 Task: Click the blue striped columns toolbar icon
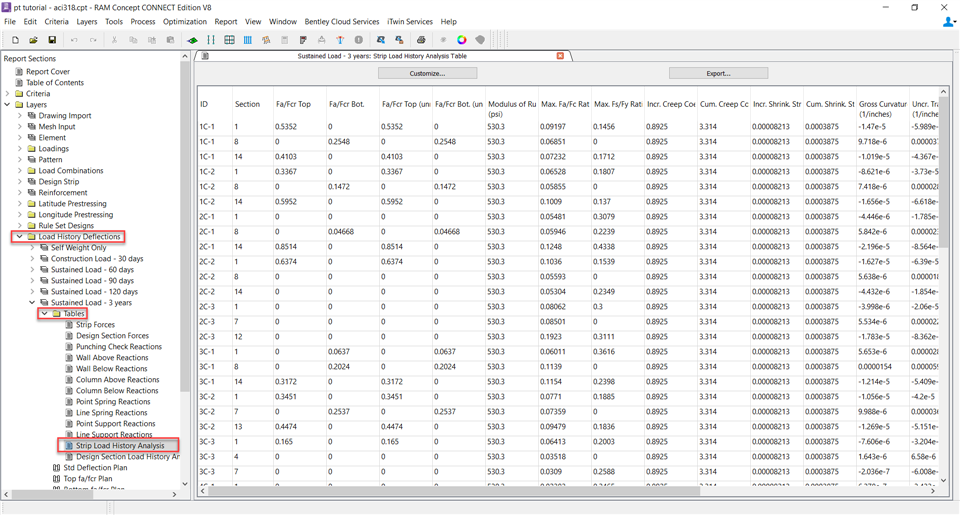pos(247,40)
